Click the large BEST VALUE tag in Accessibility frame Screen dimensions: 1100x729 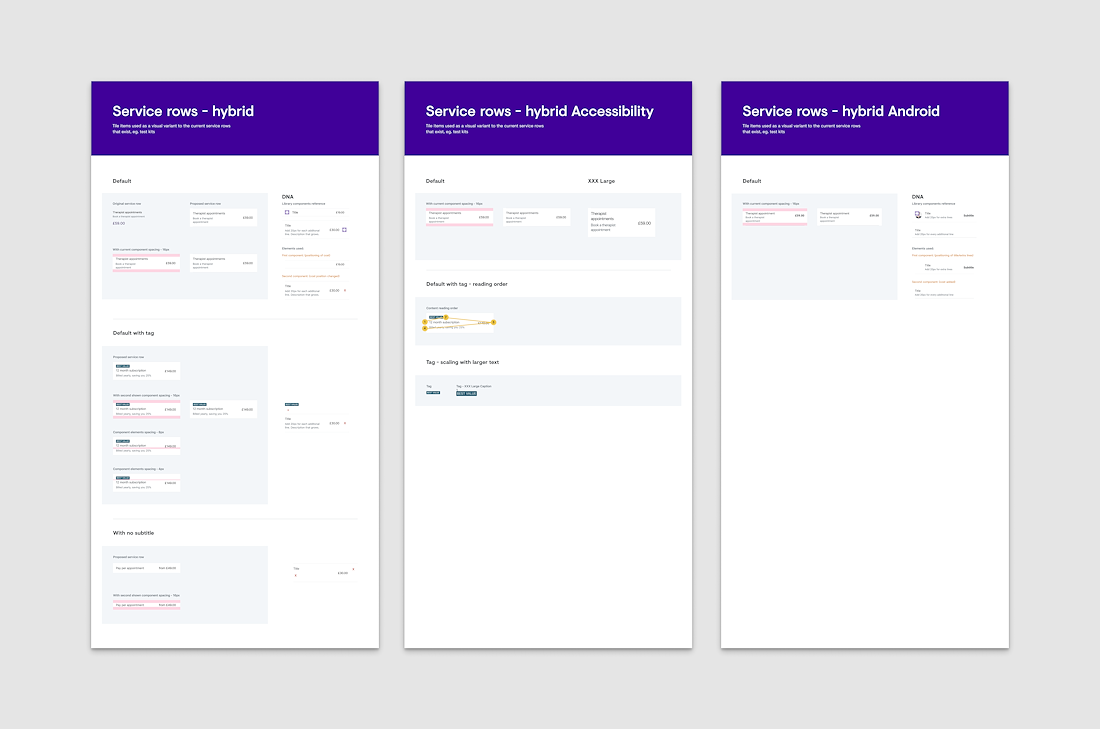pyautogui.click(x=467, y=394)
